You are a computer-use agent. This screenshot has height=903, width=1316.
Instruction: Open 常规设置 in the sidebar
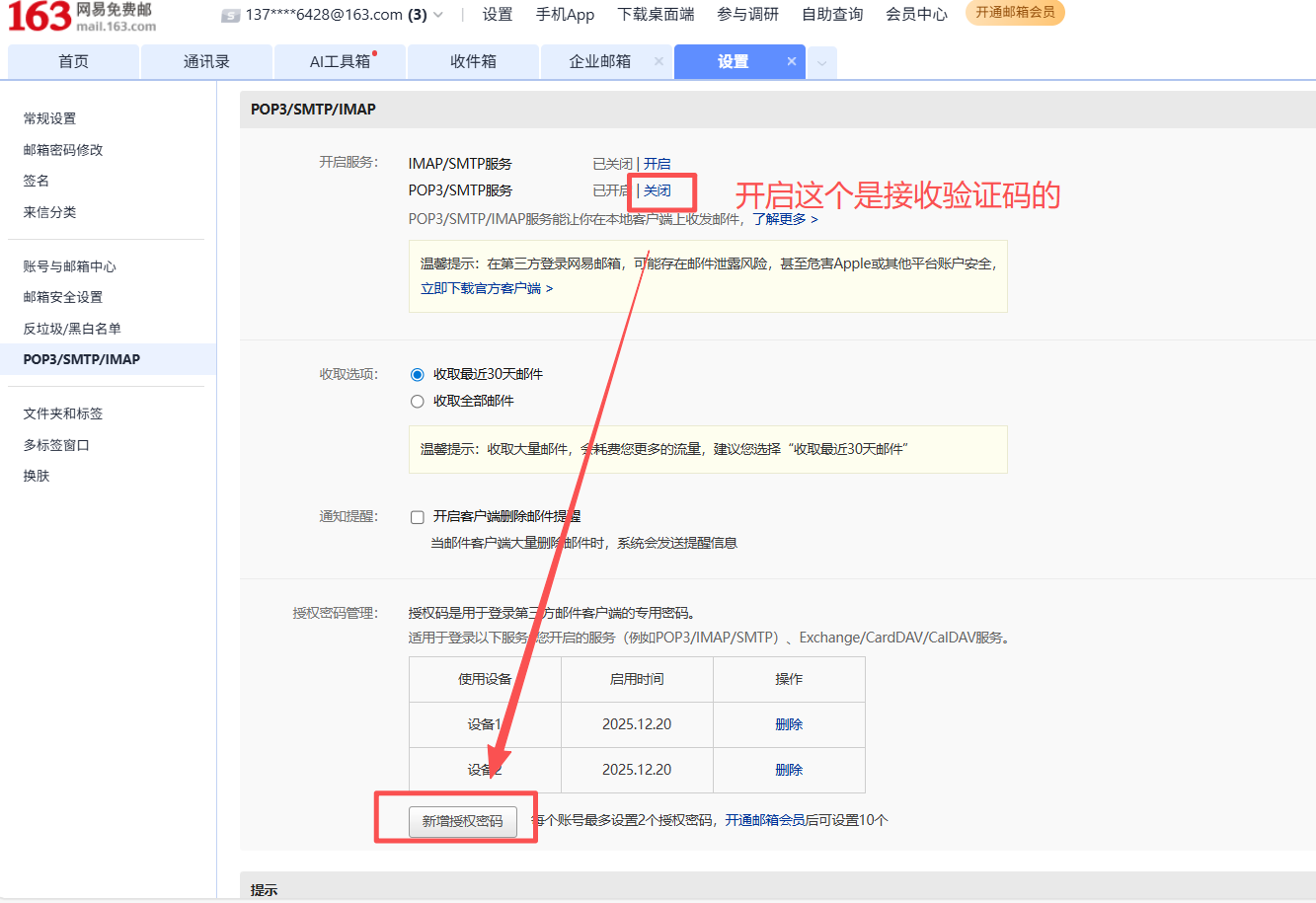[49, 118]
